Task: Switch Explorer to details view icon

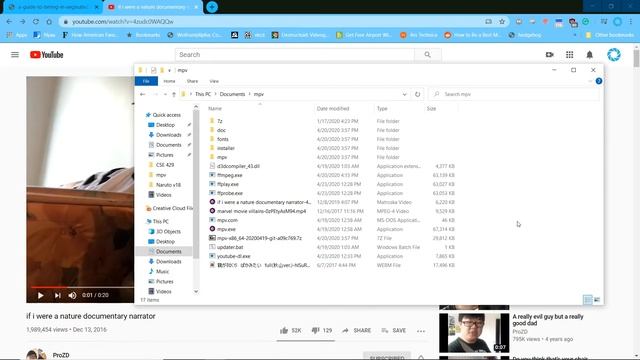Action: tap(587, 300)
